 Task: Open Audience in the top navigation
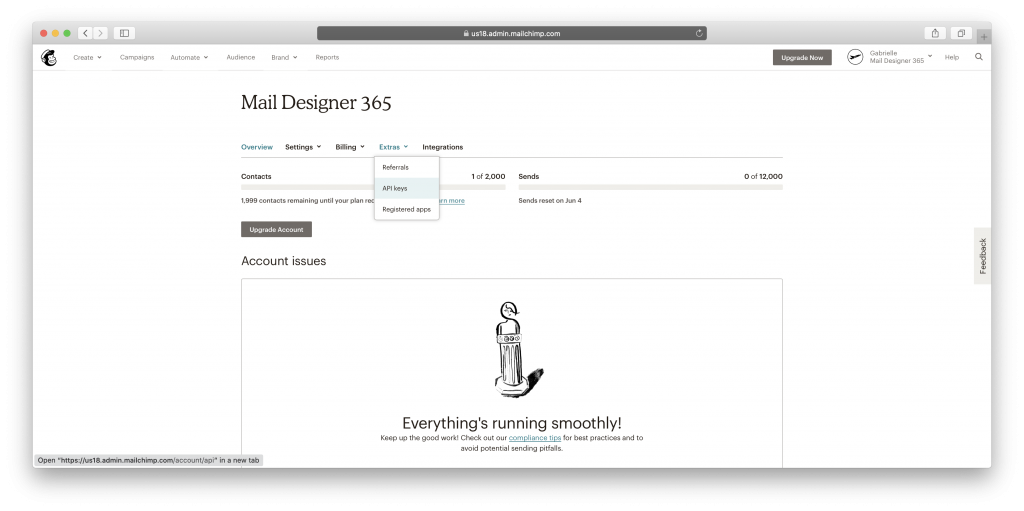(x=240, y=58)
